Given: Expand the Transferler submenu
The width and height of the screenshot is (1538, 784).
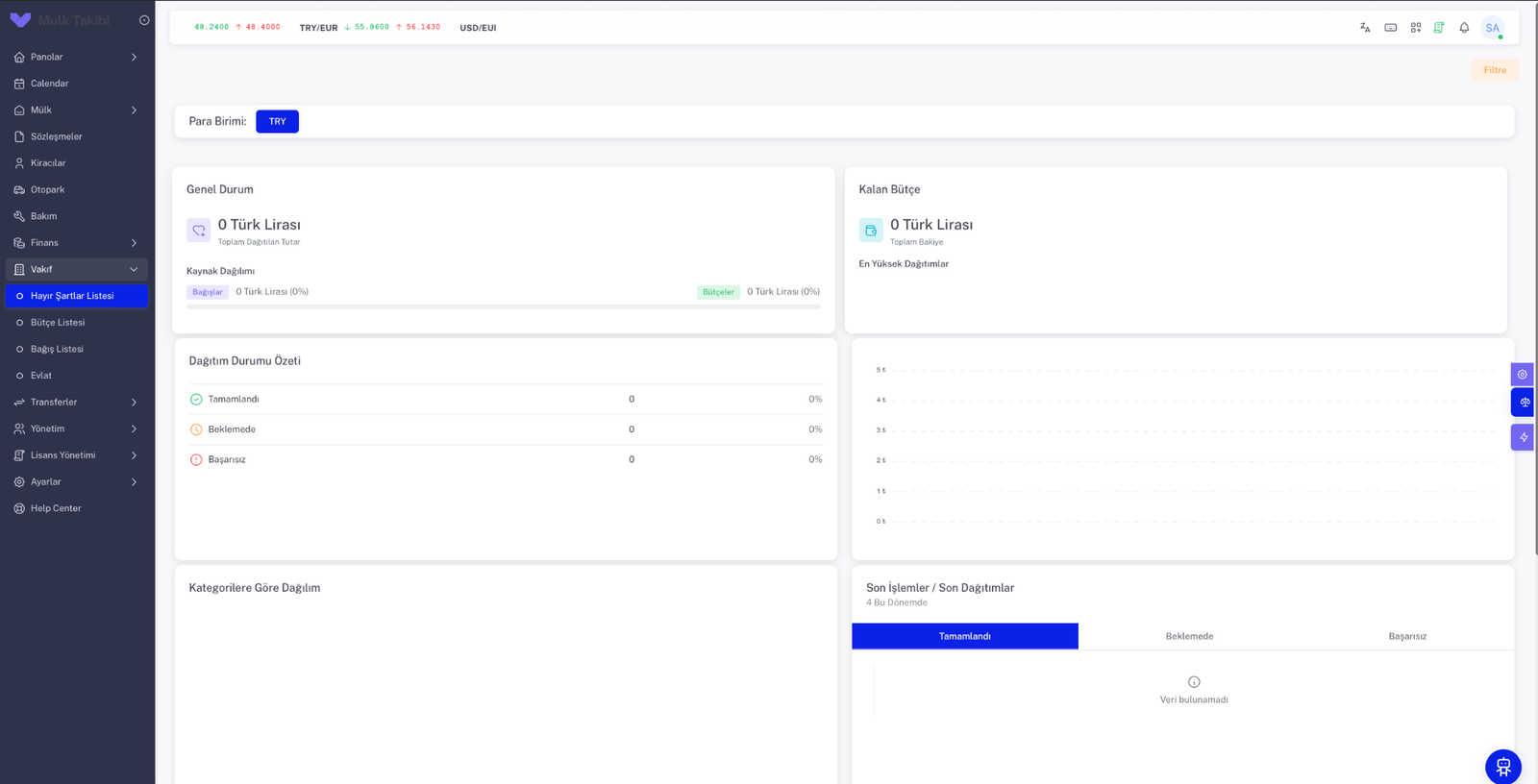Looking at the screenshot, I should tap(77, 403).
